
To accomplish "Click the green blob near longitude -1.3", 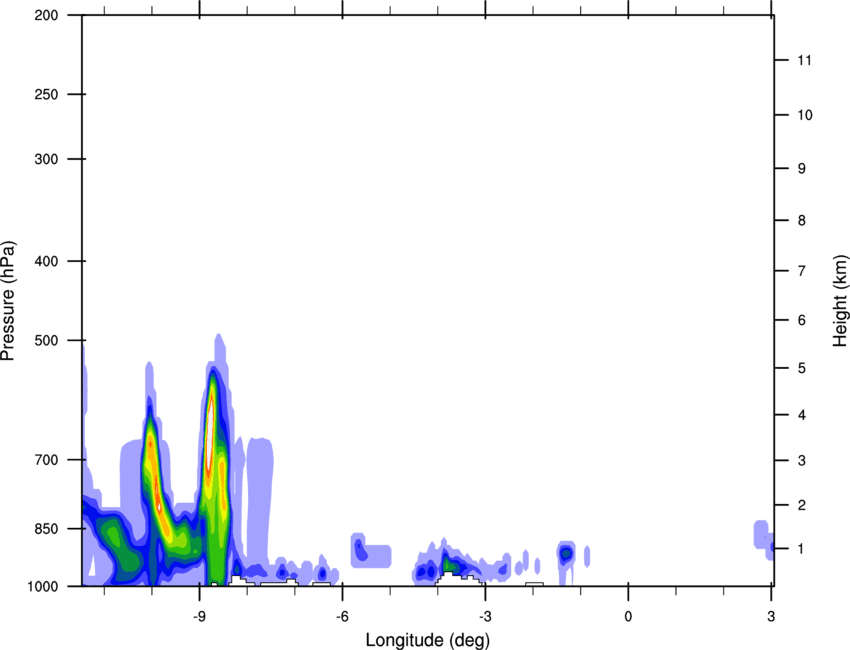I will click(x=565, y=554).
